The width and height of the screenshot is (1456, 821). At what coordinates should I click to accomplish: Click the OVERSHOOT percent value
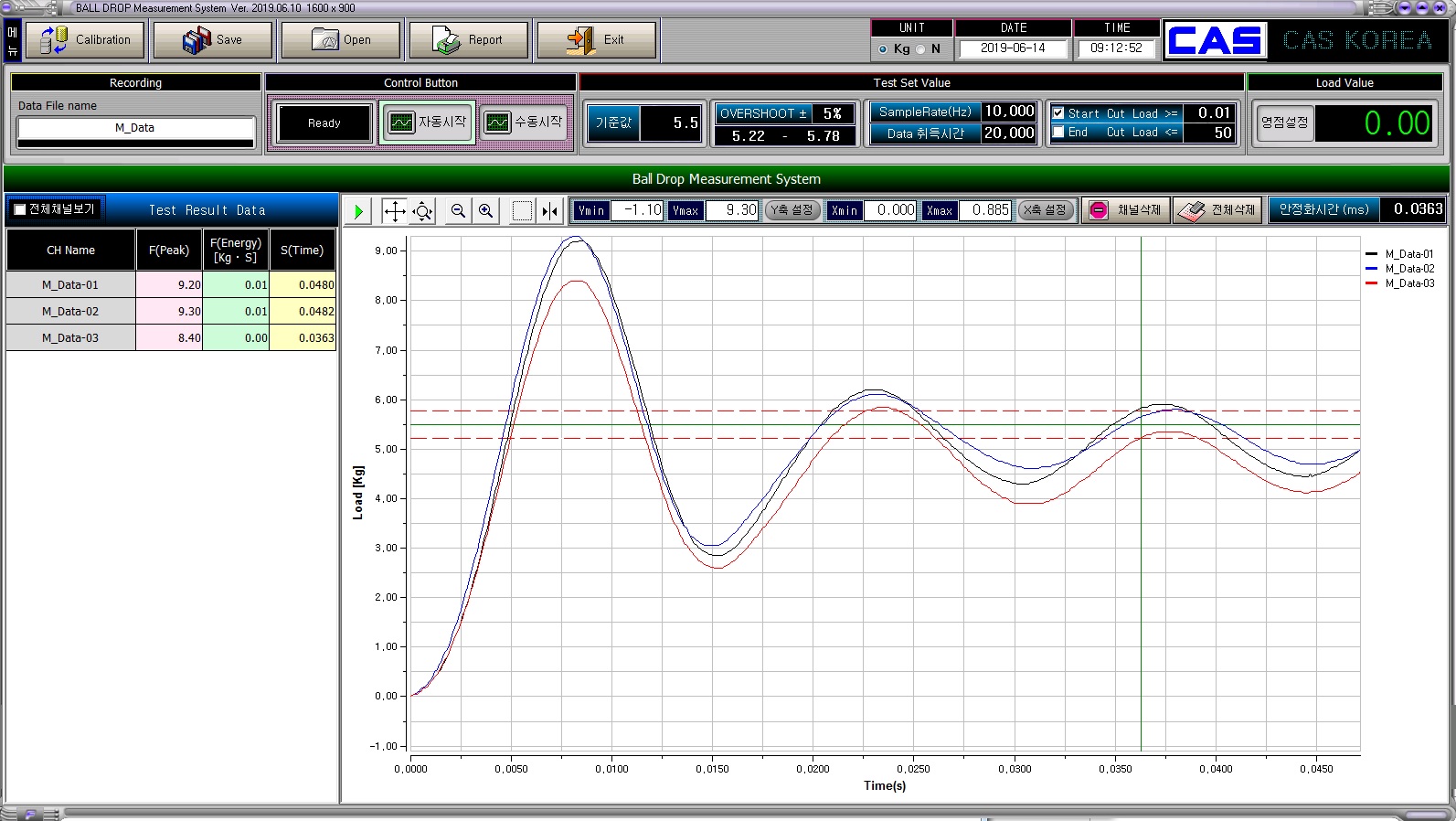(x=833, y=113)
